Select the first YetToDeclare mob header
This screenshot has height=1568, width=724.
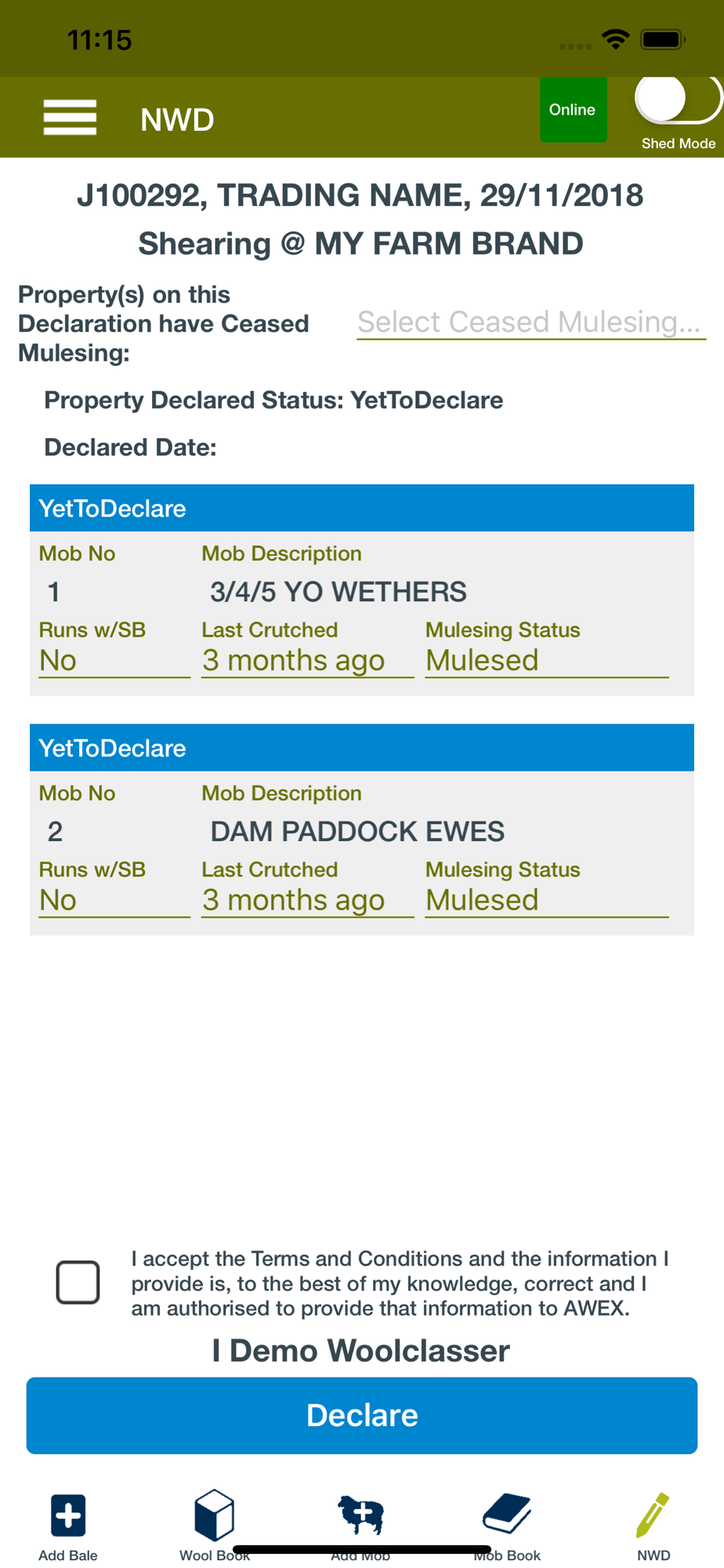[362, 508]
